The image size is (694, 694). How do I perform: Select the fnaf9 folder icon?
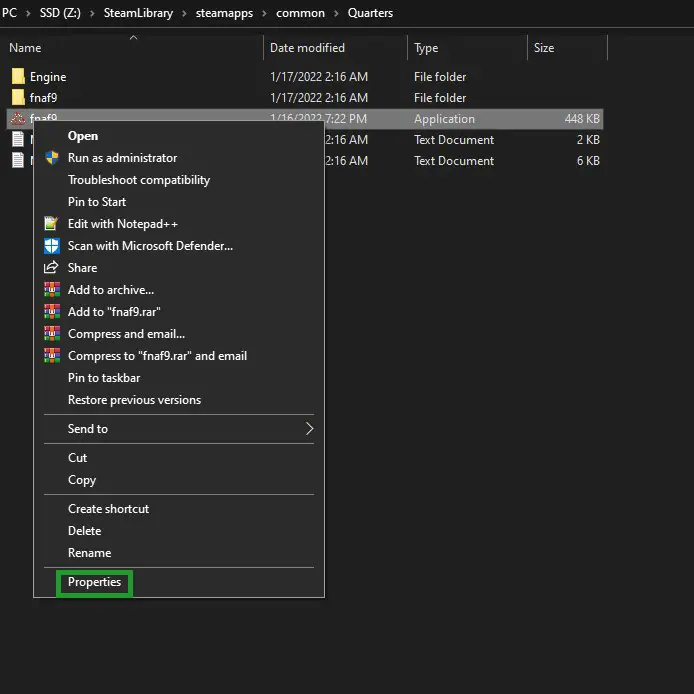tap(18, 98)
